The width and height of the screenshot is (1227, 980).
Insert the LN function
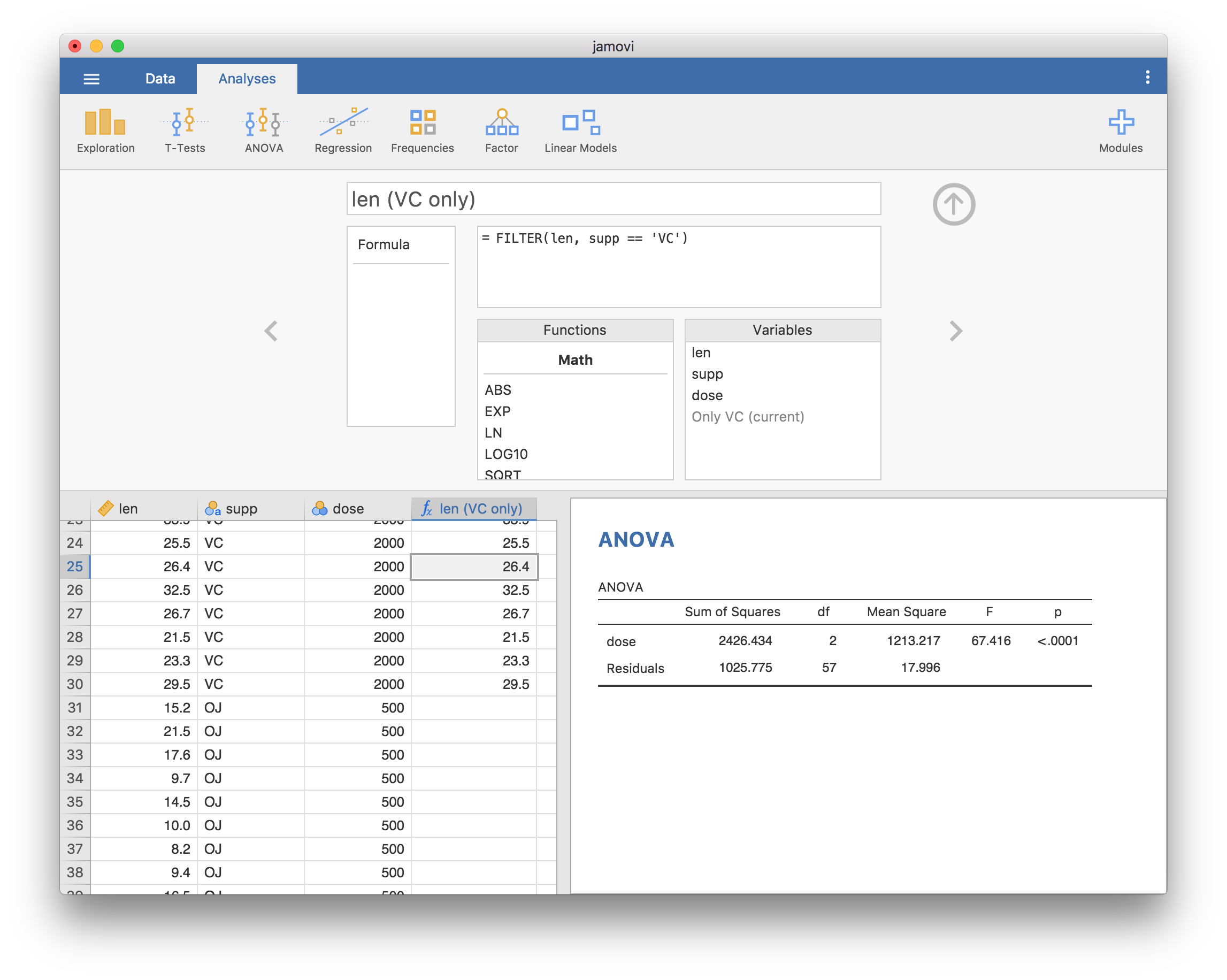pyautogui.click(x=493, y=433)
